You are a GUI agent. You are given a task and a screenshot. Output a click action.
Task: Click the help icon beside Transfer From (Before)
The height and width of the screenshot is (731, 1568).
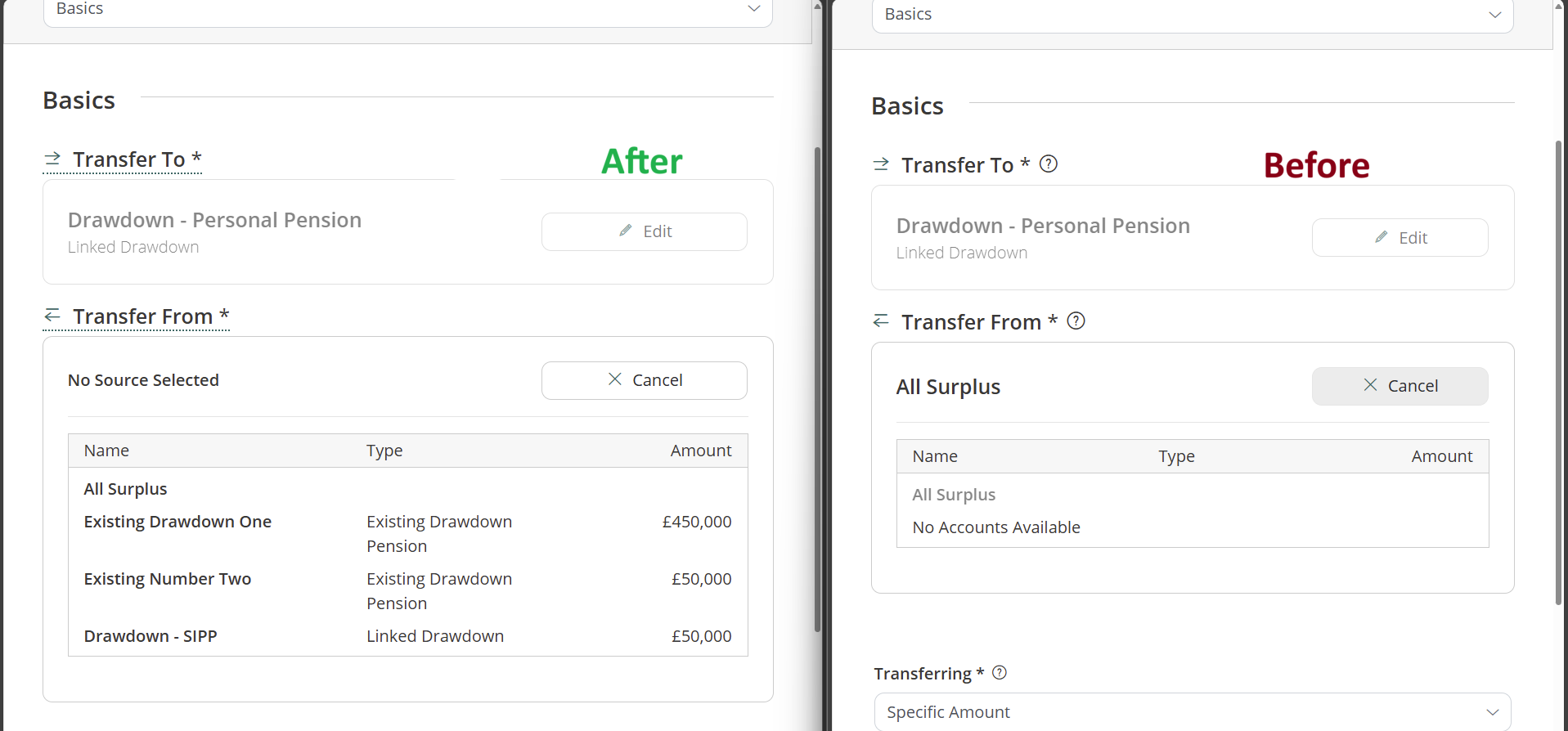click(1076, 321)
